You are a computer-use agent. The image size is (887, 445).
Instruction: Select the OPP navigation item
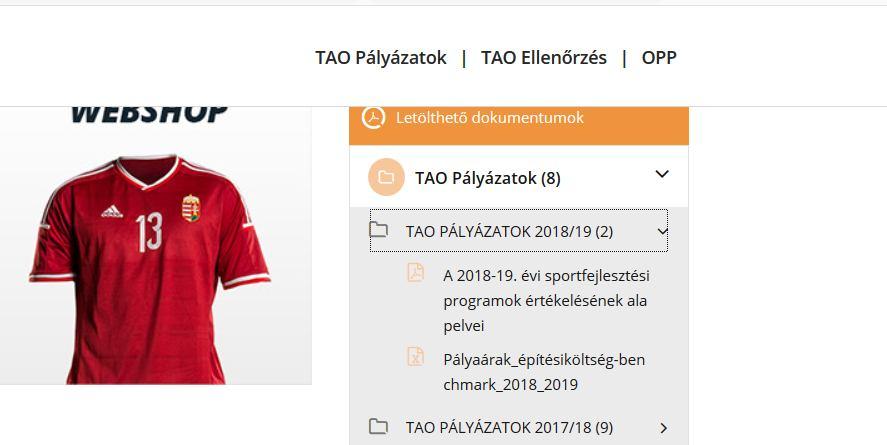659,58
